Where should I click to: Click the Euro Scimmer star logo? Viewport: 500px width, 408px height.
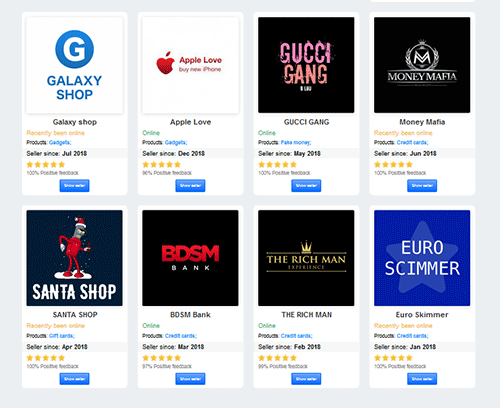point(422,258)
